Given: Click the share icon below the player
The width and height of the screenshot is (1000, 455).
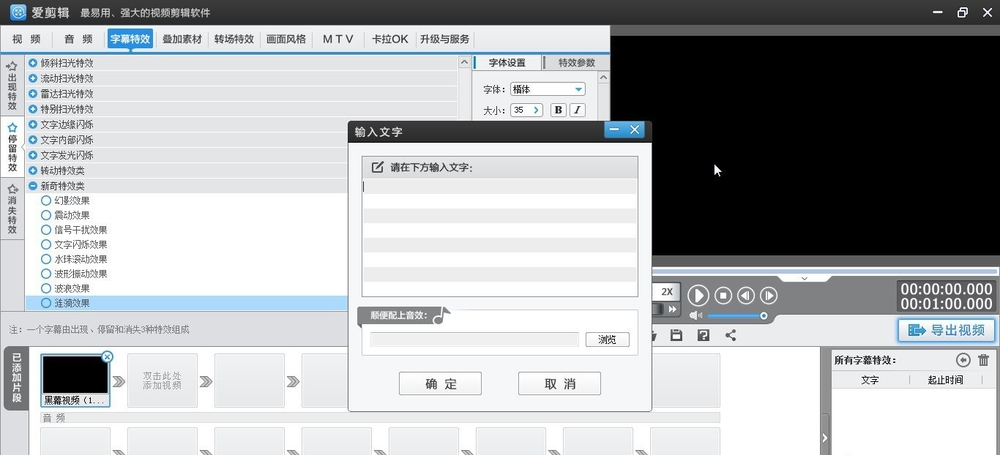Looking at the screenshot, I should [x=730, y=335].
